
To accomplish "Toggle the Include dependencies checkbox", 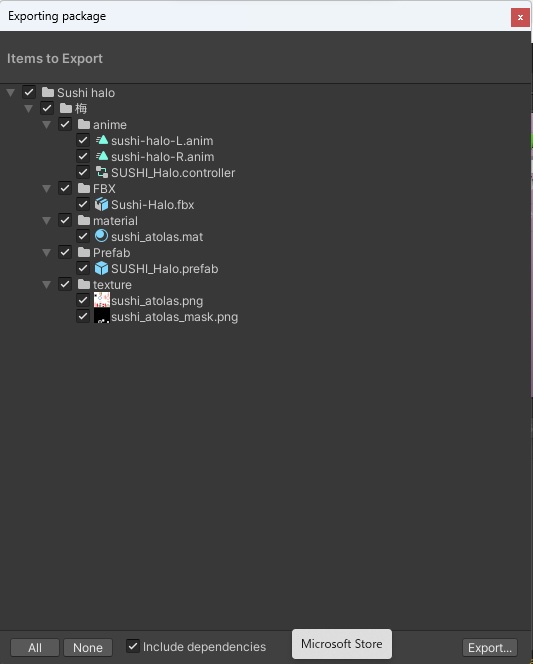I will (133, 646).
